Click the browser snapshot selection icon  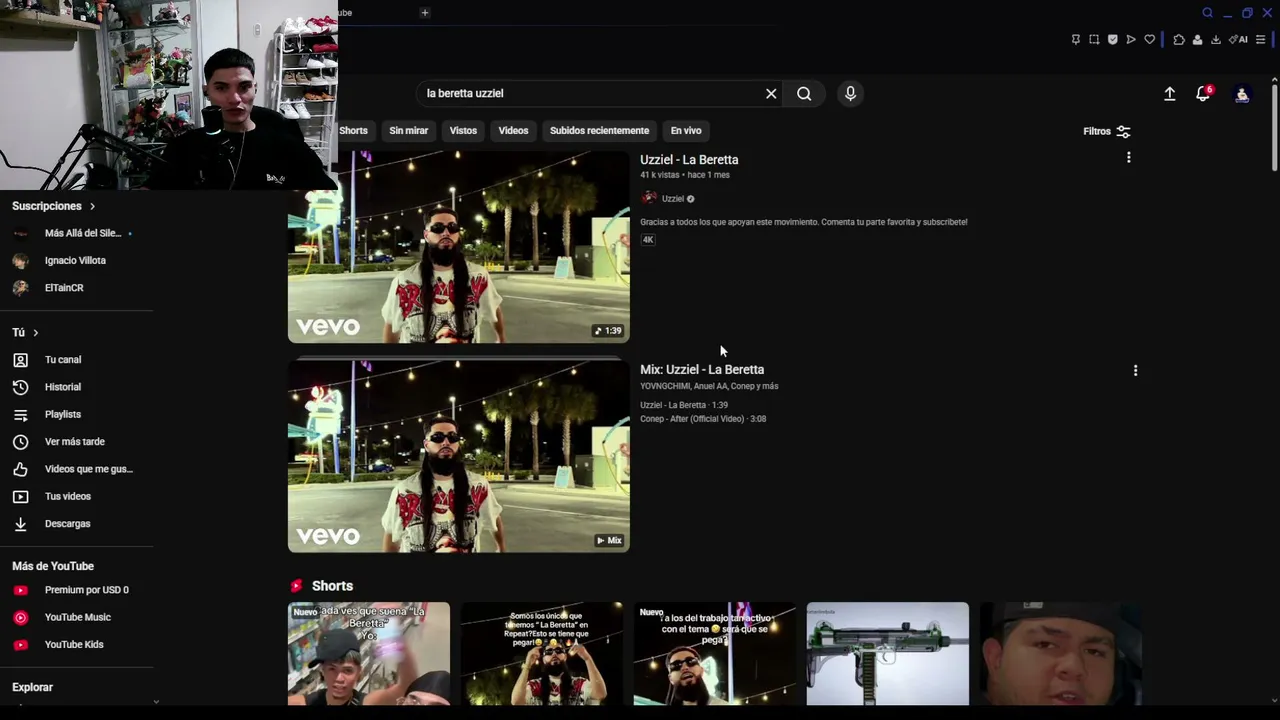(1094, 40)
